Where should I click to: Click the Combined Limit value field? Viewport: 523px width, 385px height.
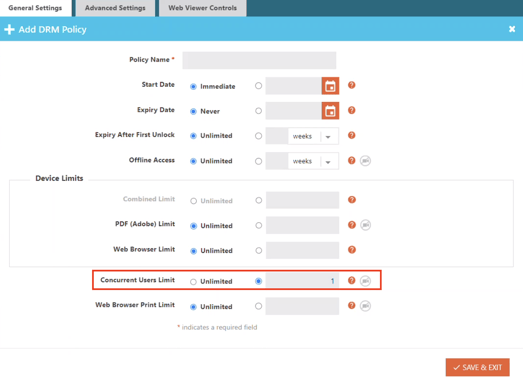pos(303,200)
